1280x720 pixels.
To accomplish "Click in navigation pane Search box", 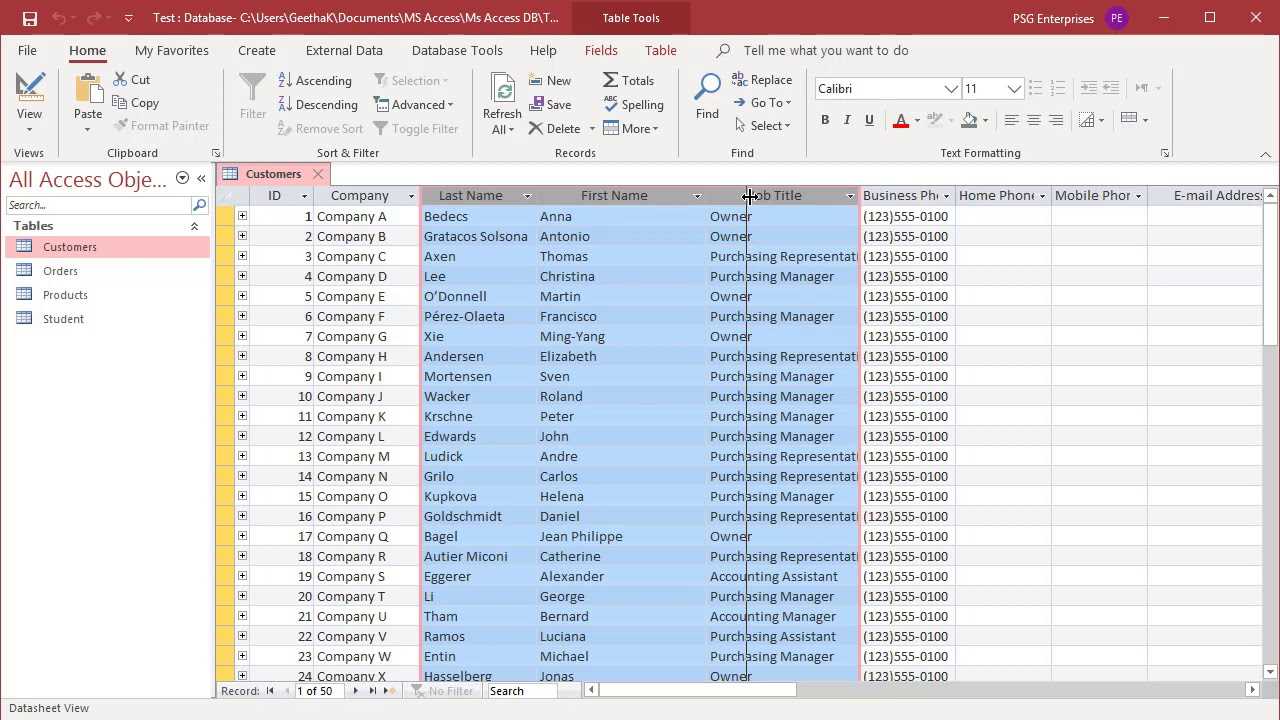I will click(x=98, y=205).
